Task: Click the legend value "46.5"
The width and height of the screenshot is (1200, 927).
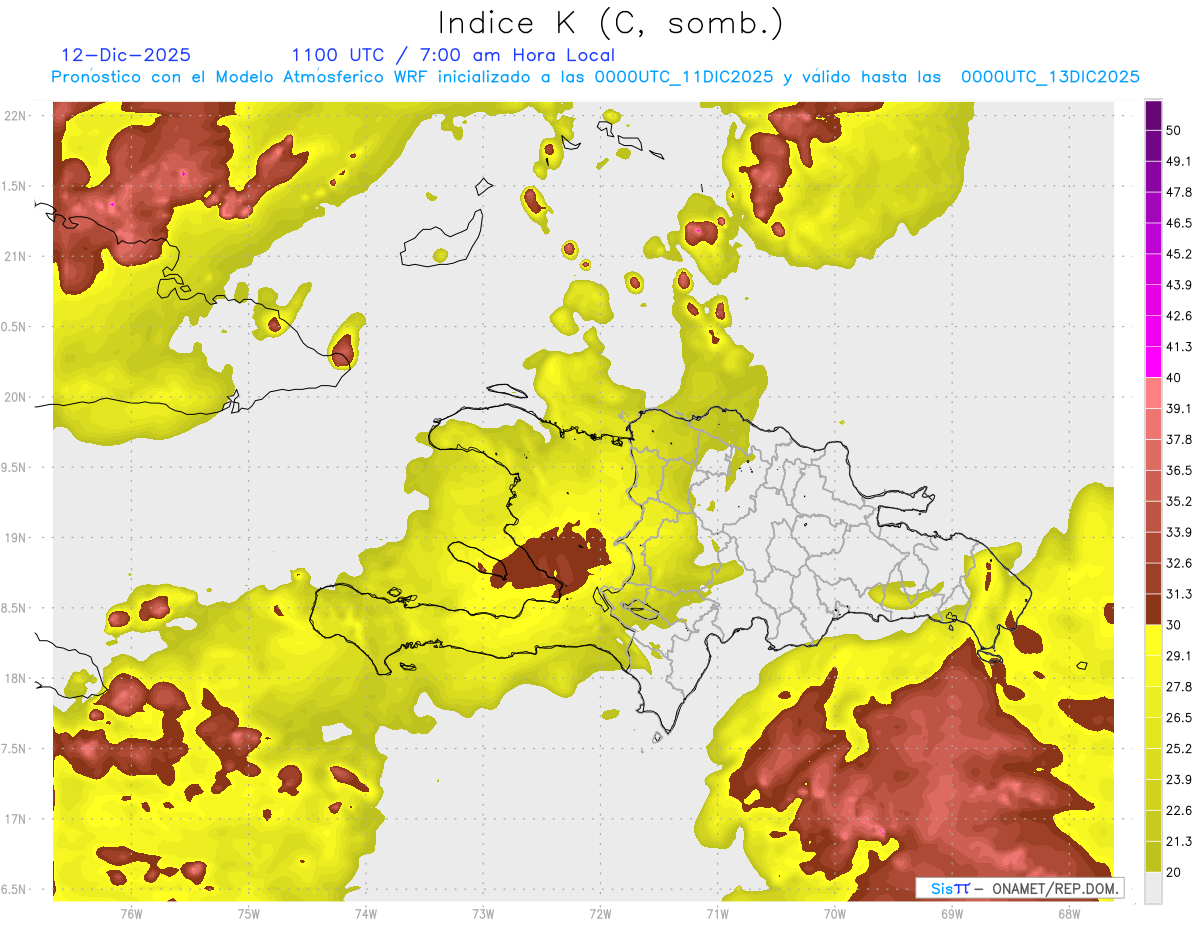Action: point(1179,223)
